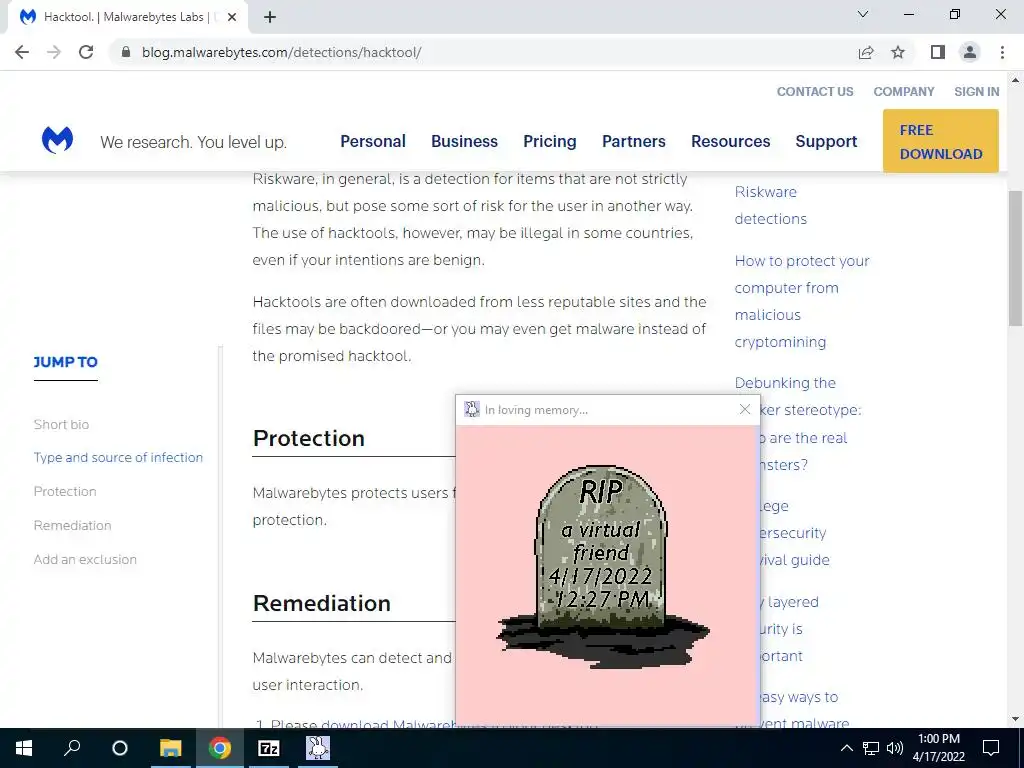Open the Business menu
The image size is (1024, 768).
point(464,141)
